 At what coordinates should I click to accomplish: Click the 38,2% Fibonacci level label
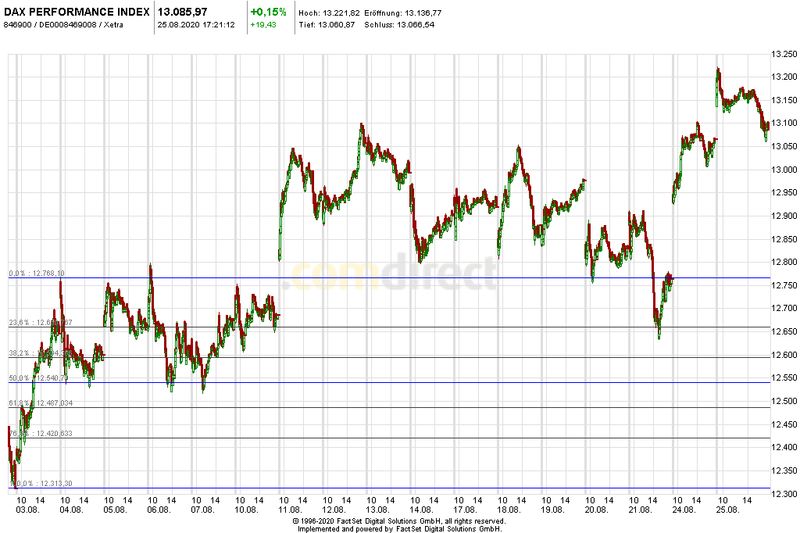40,352
